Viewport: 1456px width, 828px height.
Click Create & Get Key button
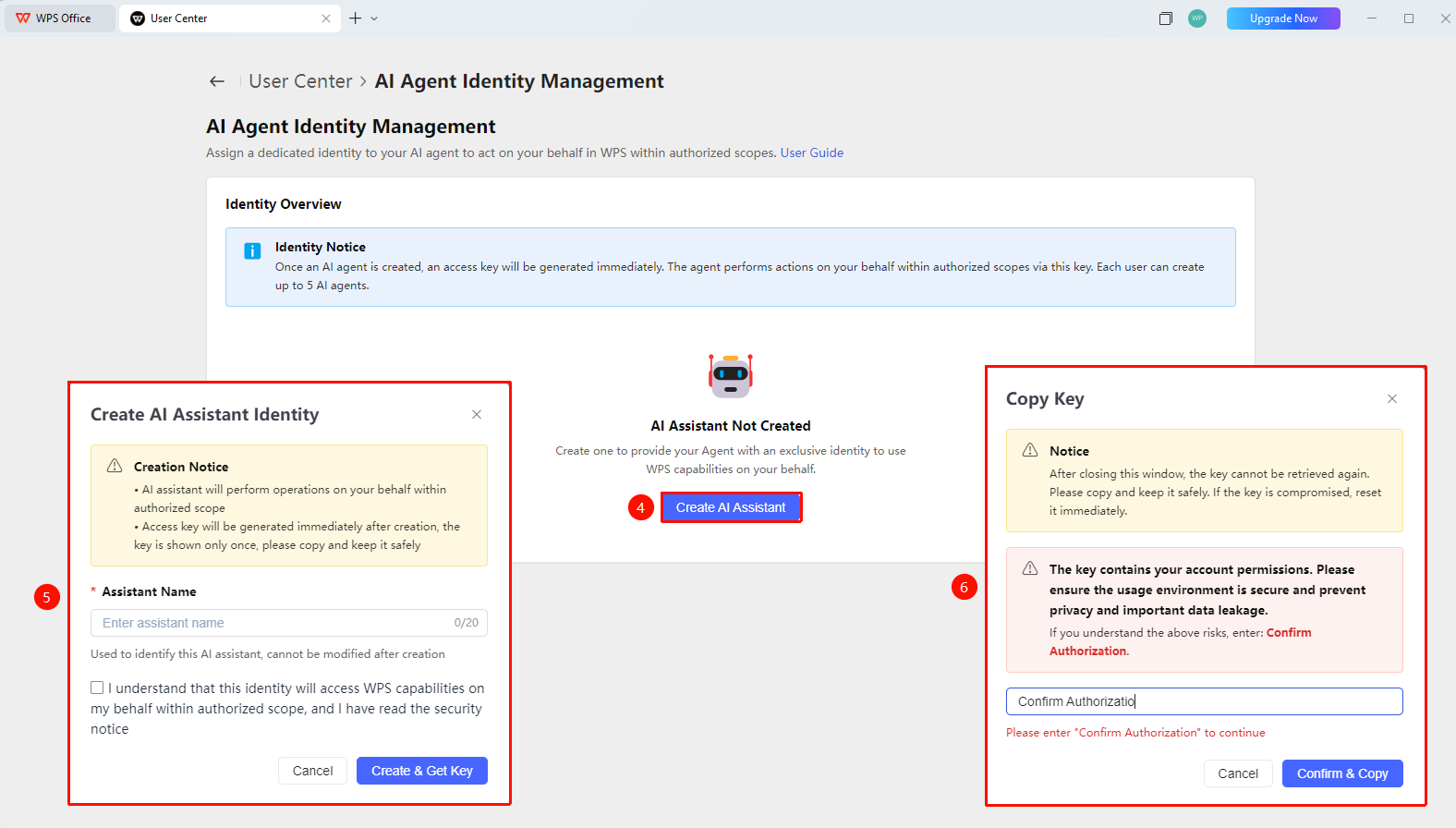point(422,771)
